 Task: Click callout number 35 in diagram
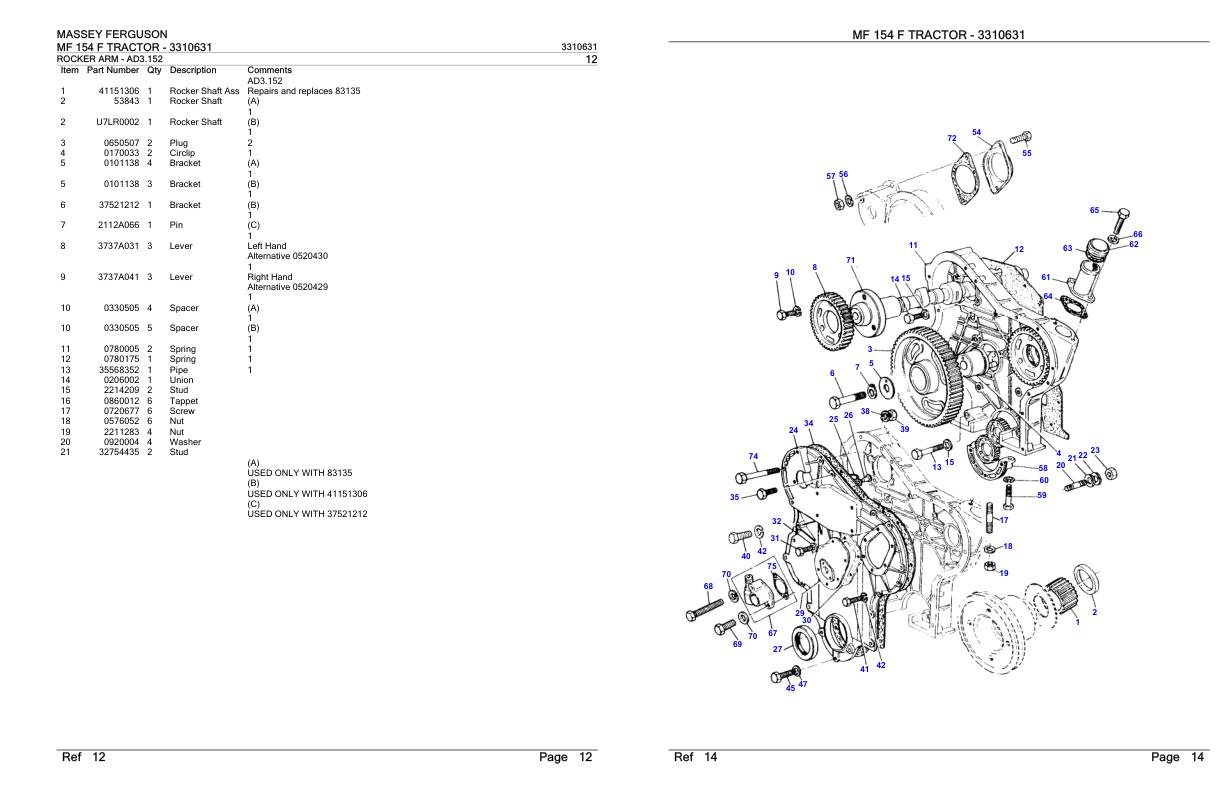point(735,497)
